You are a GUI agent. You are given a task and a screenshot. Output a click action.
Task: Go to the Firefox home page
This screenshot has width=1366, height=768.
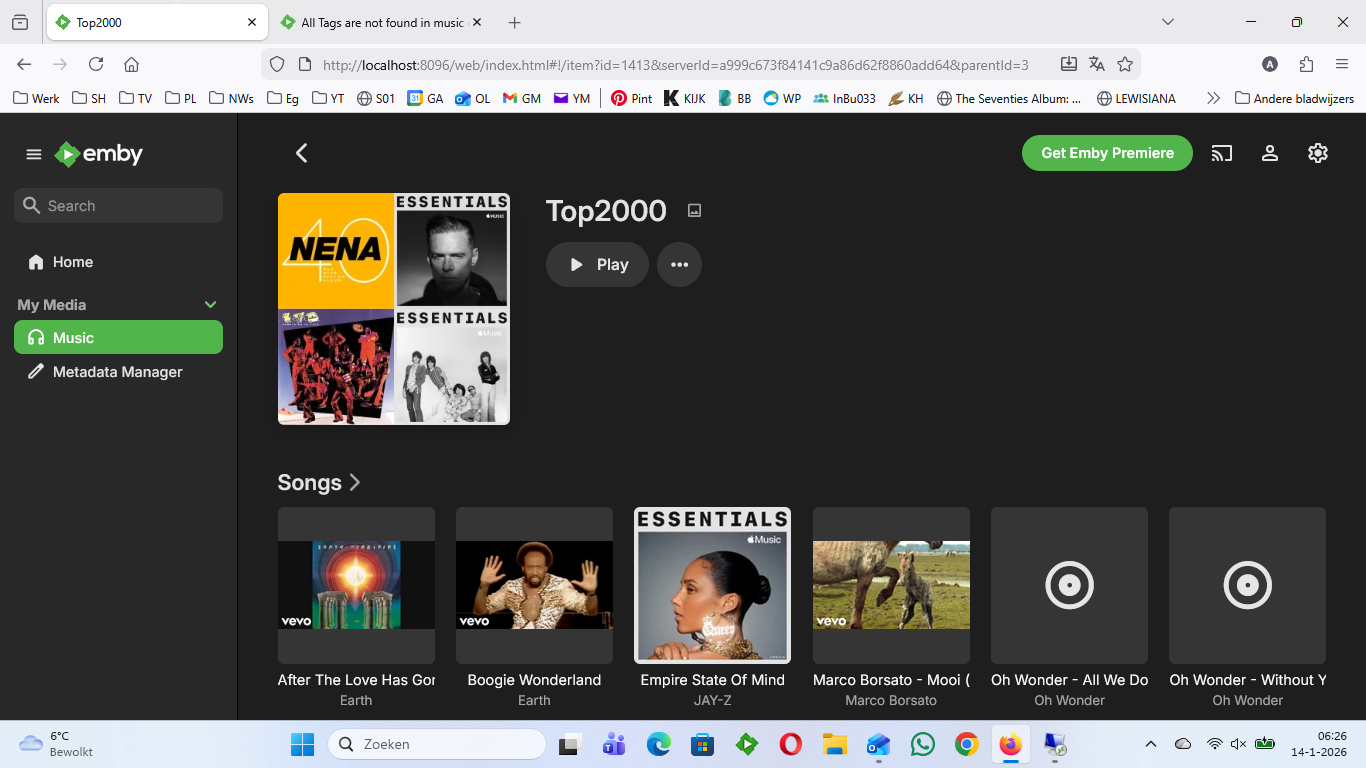pos(131,64)
